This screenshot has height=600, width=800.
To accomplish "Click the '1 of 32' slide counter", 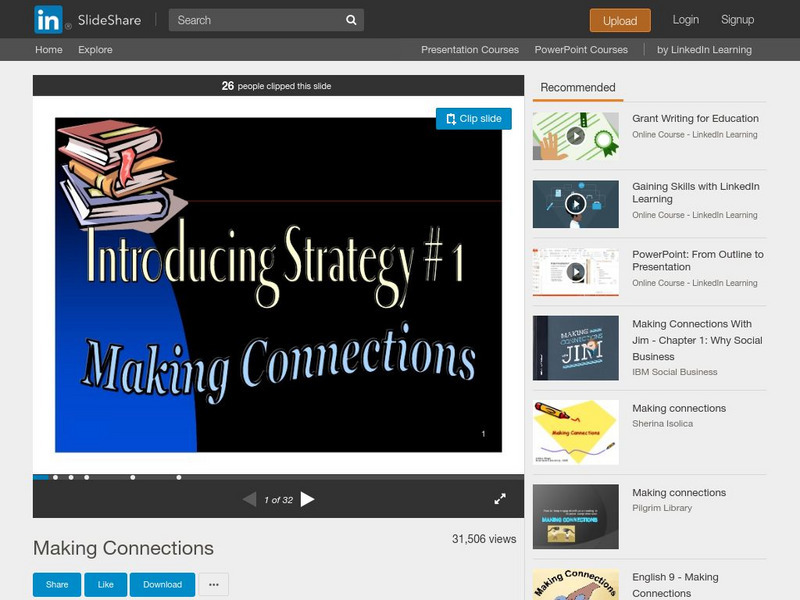I will pyautogui.click(x=279, y=500).
